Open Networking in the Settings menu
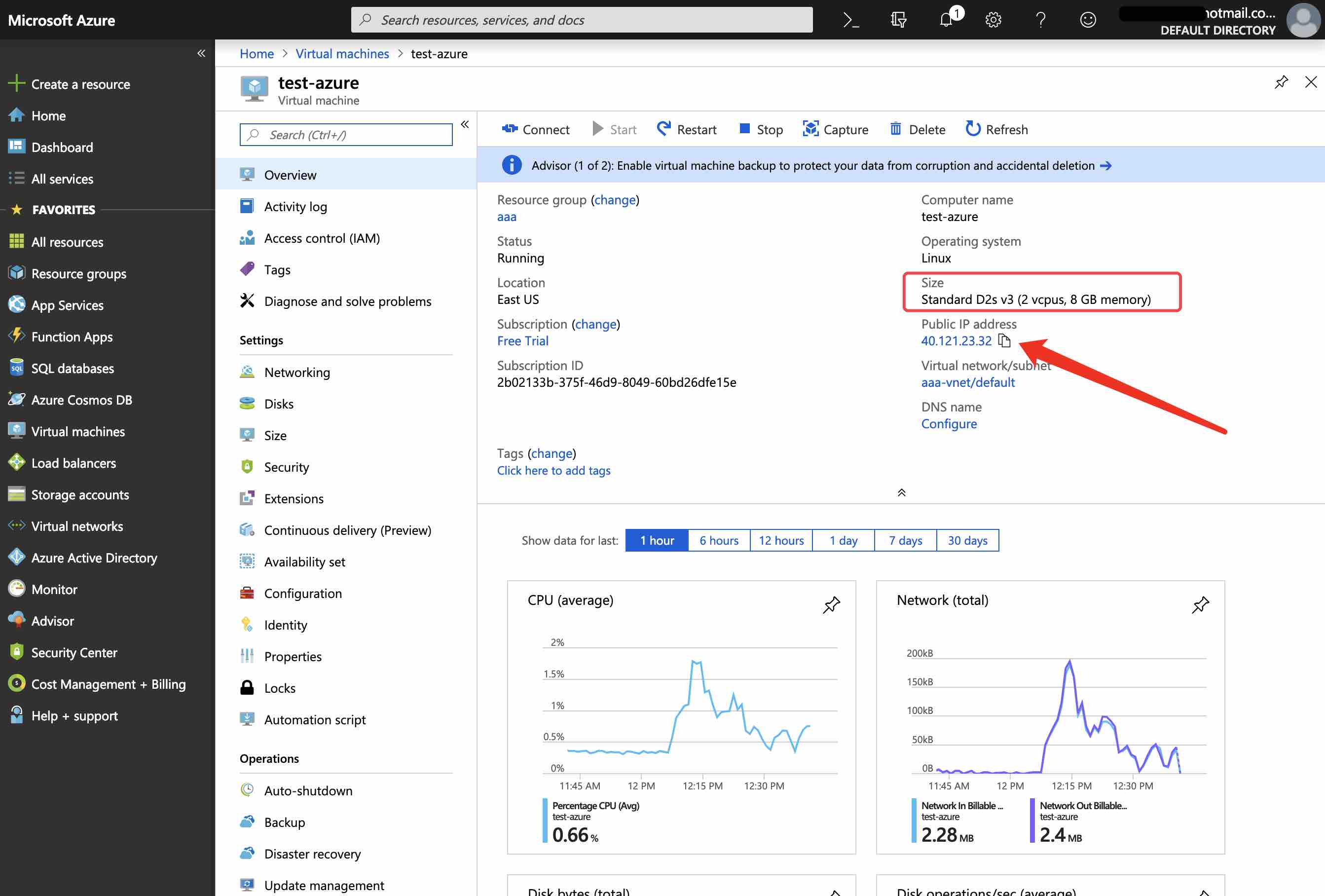This screenshot has width=1325, height=896. (296, 373)
